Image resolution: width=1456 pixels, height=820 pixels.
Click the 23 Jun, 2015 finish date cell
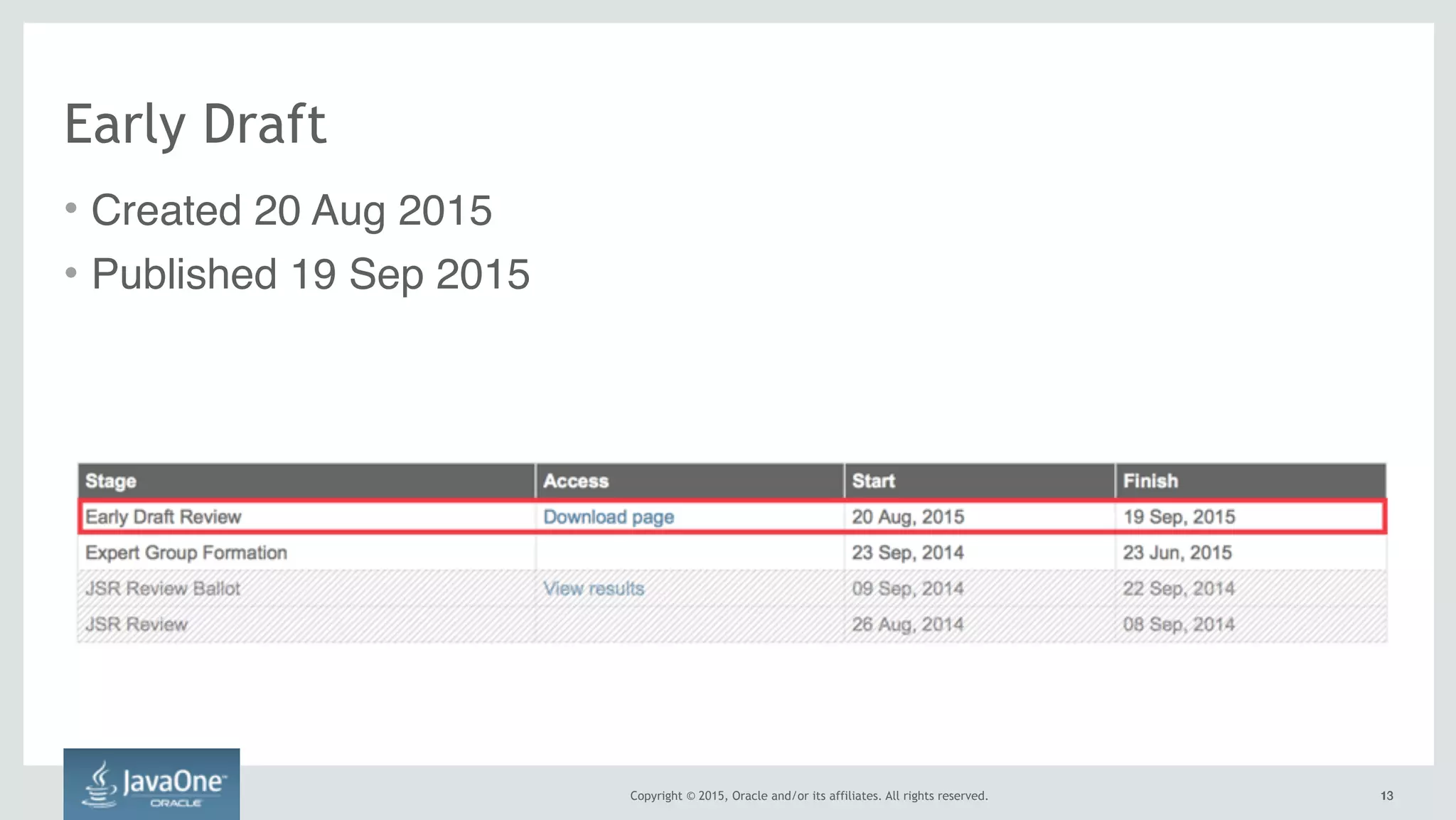(1177, 553)
